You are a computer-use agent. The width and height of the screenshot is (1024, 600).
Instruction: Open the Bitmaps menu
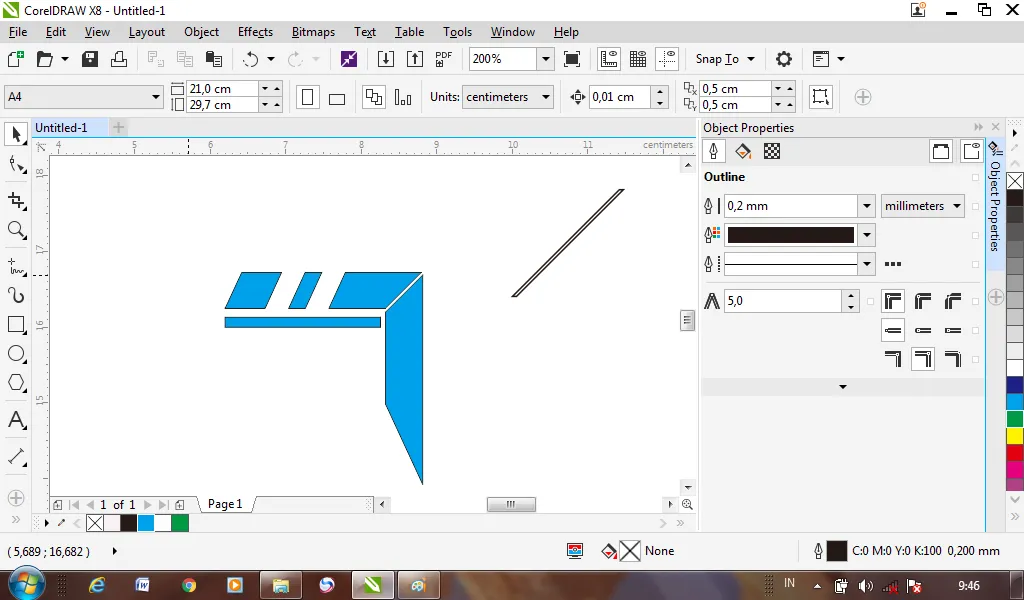coord(313,32)
